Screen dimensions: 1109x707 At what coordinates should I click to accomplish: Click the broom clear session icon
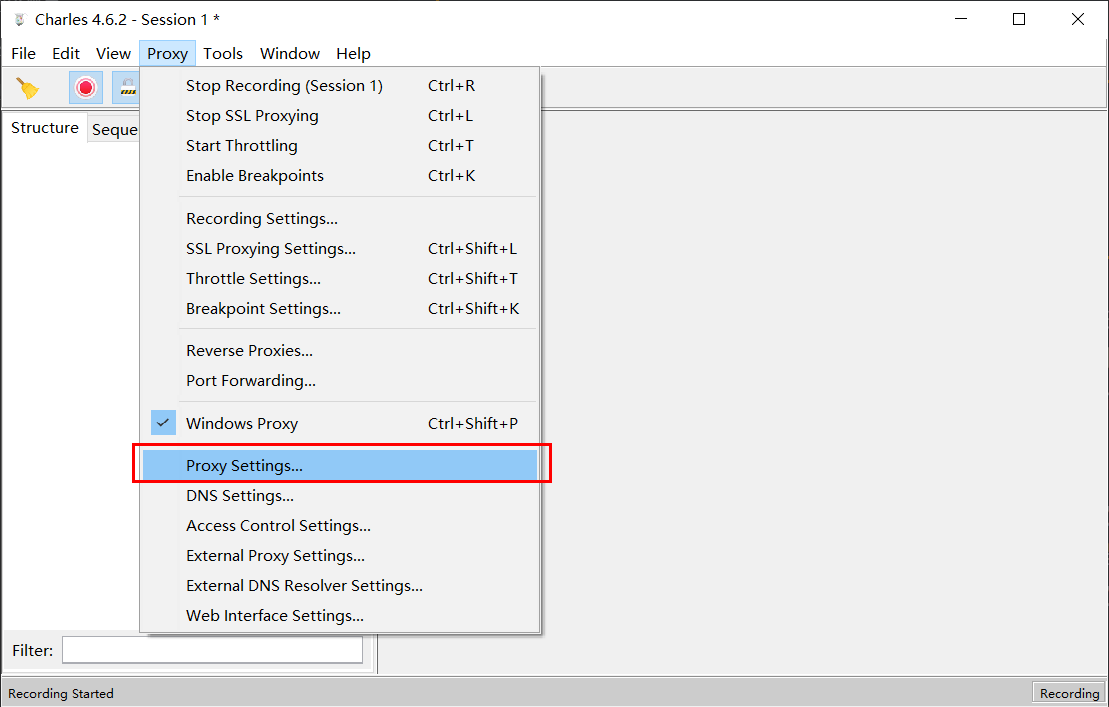tap(28, 88)
